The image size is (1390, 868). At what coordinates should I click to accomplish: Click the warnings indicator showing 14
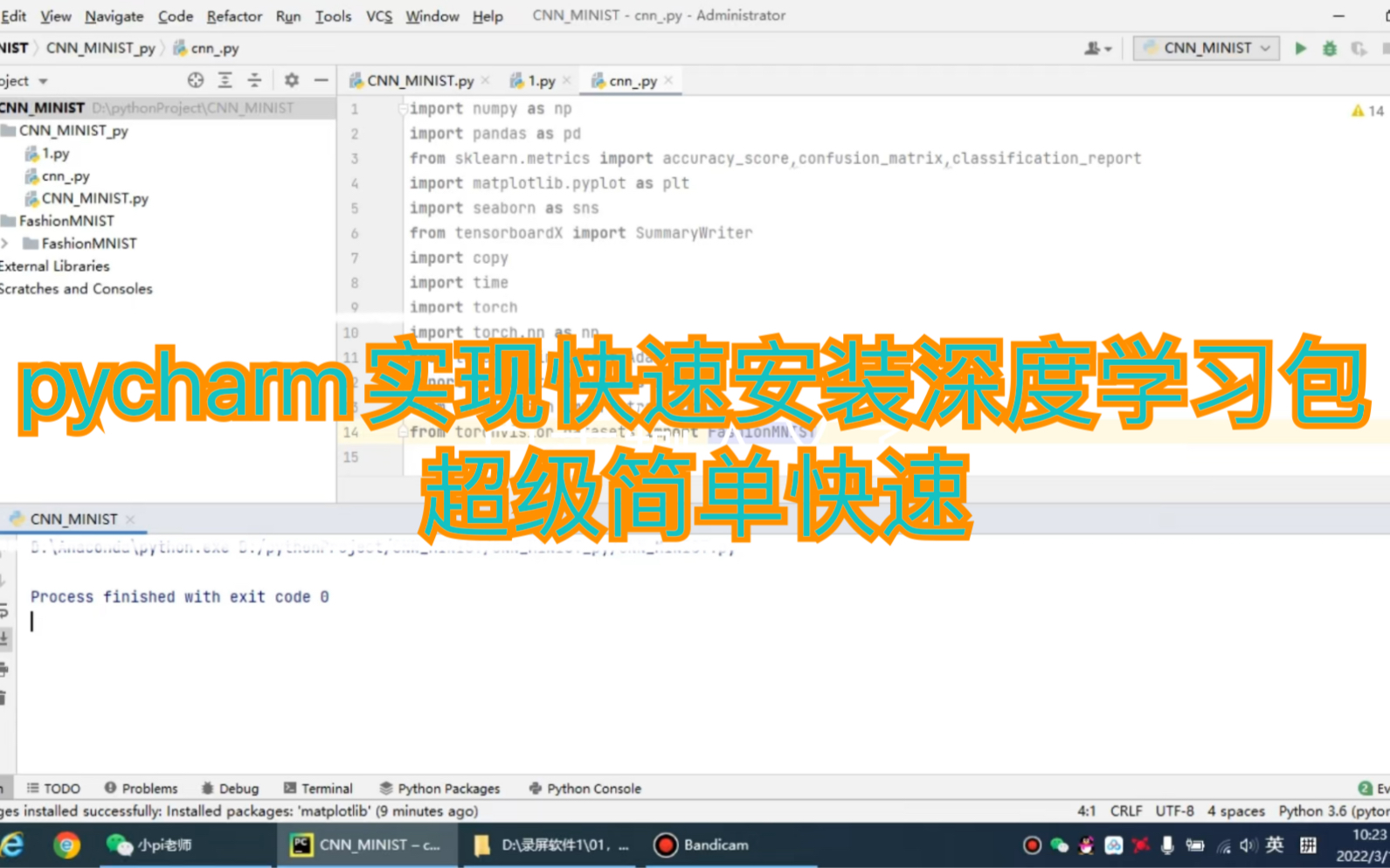pos(1367,111)
